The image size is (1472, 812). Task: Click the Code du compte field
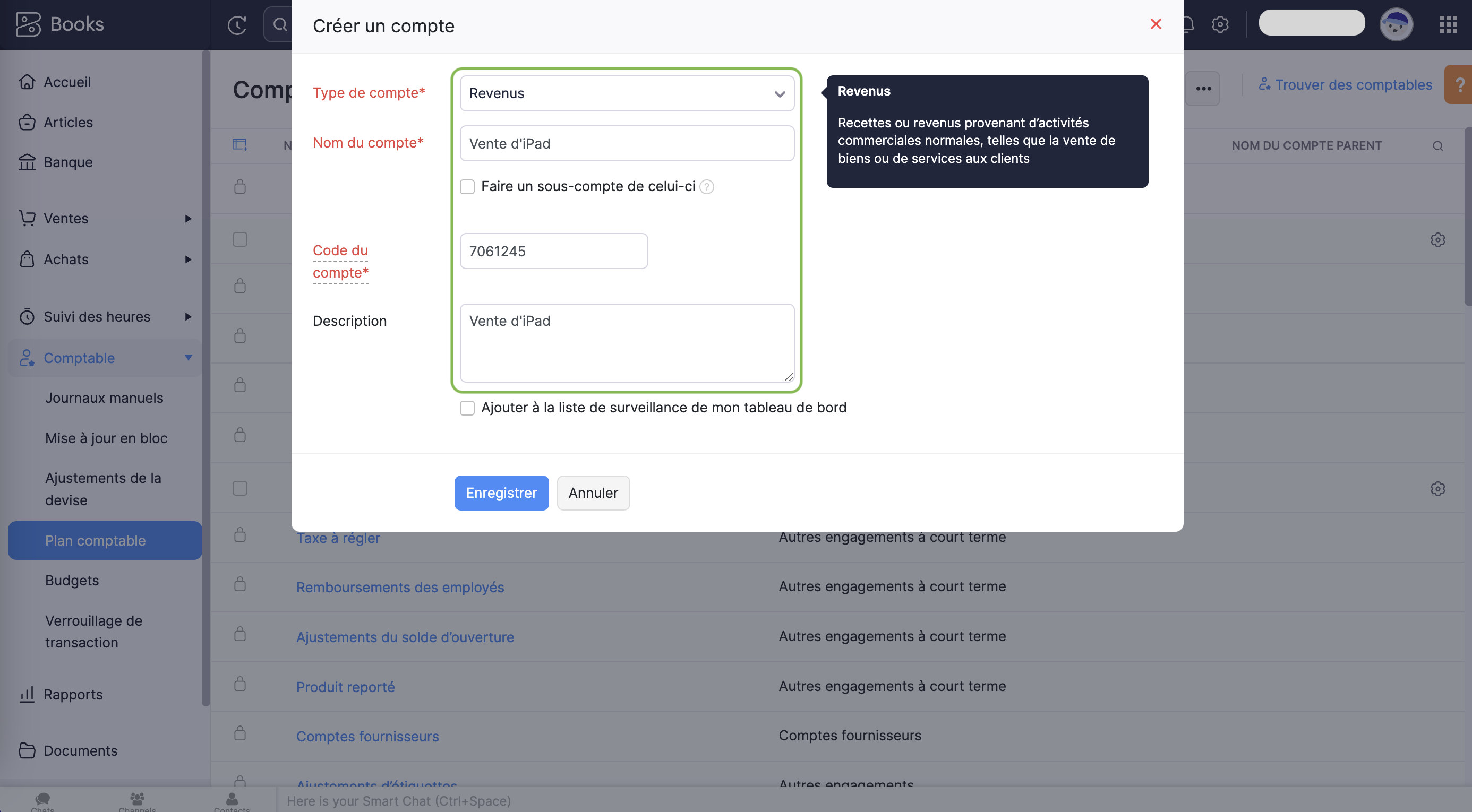pos(553,251)
